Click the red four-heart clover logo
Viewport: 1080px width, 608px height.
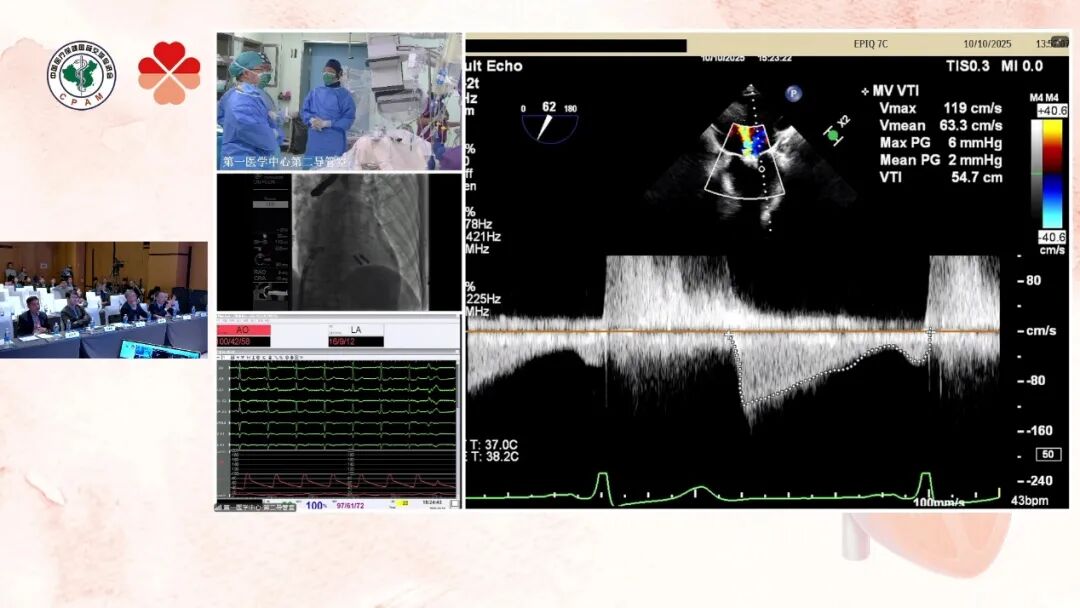pyautogui.click(x=169, y=73)
